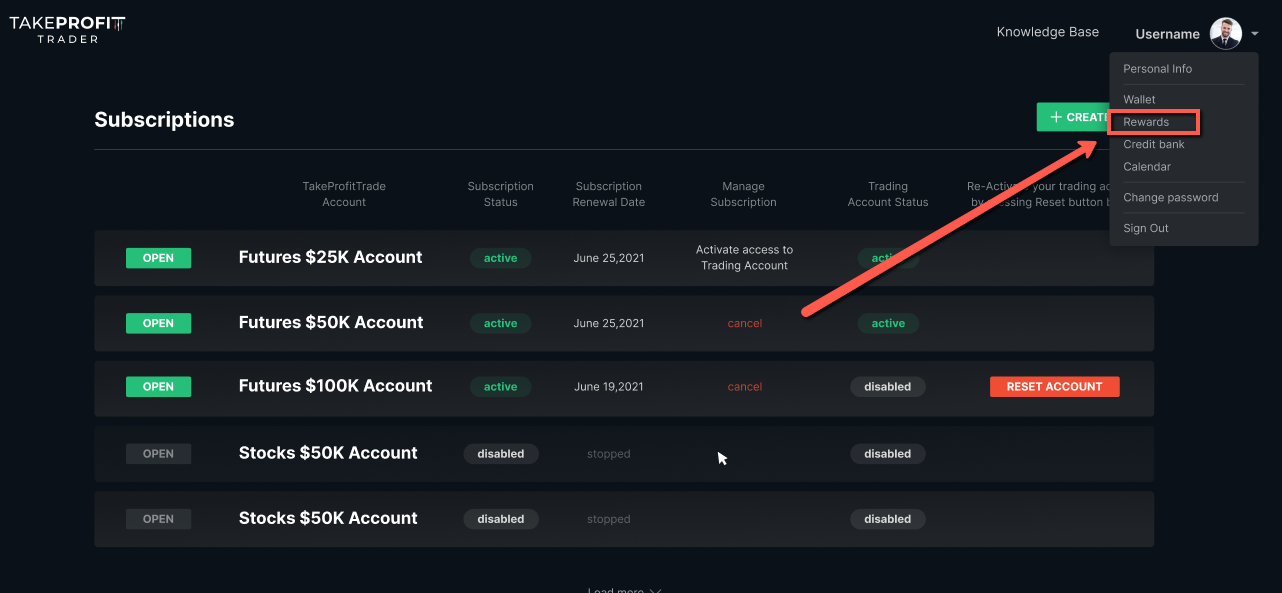Viewport: 1282px width, 593px height.
Task: Click June 25,2021 date for Futures $25K
Action: [608, 258]
